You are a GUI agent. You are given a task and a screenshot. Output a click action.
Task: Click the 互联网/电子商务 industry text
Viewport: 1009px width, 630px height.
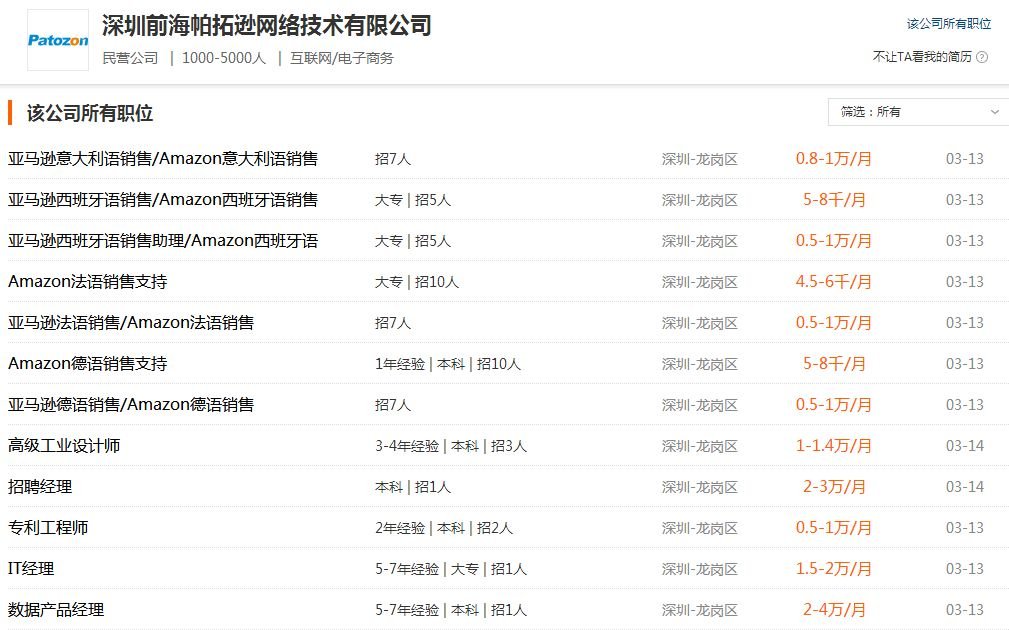342,58
